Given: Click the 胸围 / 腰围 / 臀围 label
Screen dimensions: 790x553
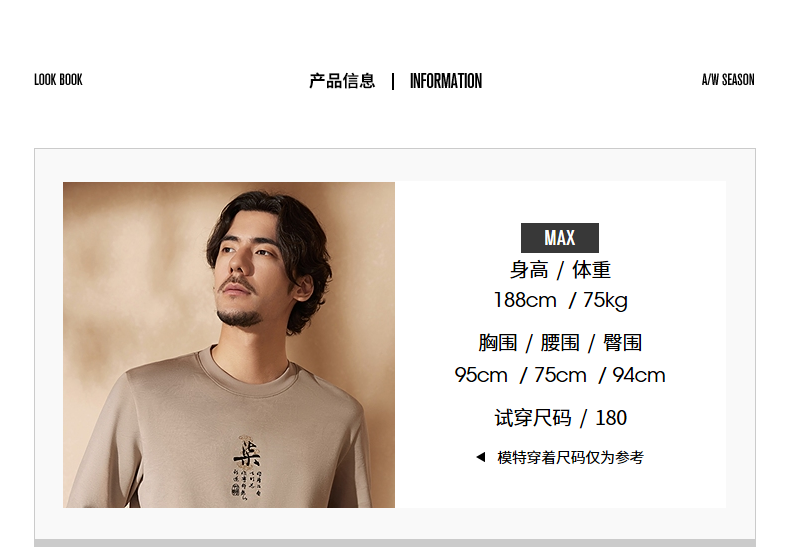Looking at the screenshot, I should 560,343.
